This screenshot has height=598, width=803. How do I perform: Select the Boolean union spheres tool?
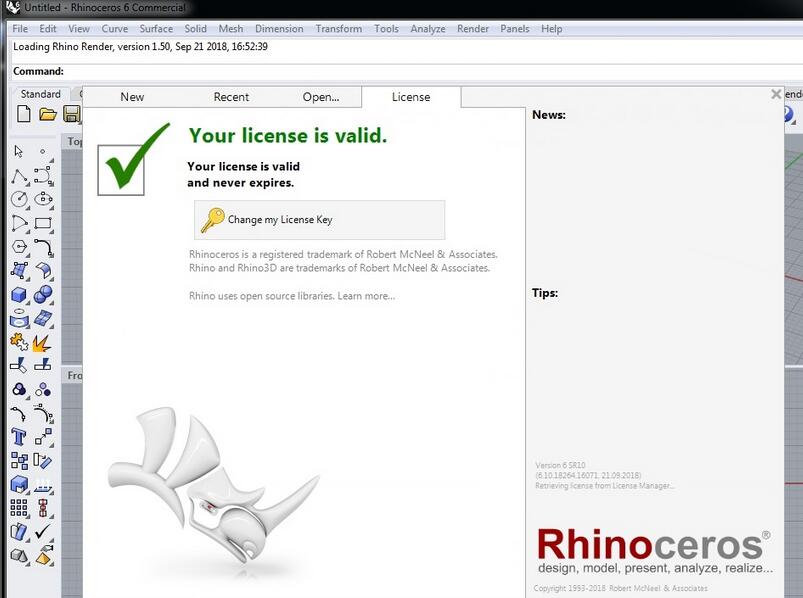pyautogui.click(x=43, y=294)
